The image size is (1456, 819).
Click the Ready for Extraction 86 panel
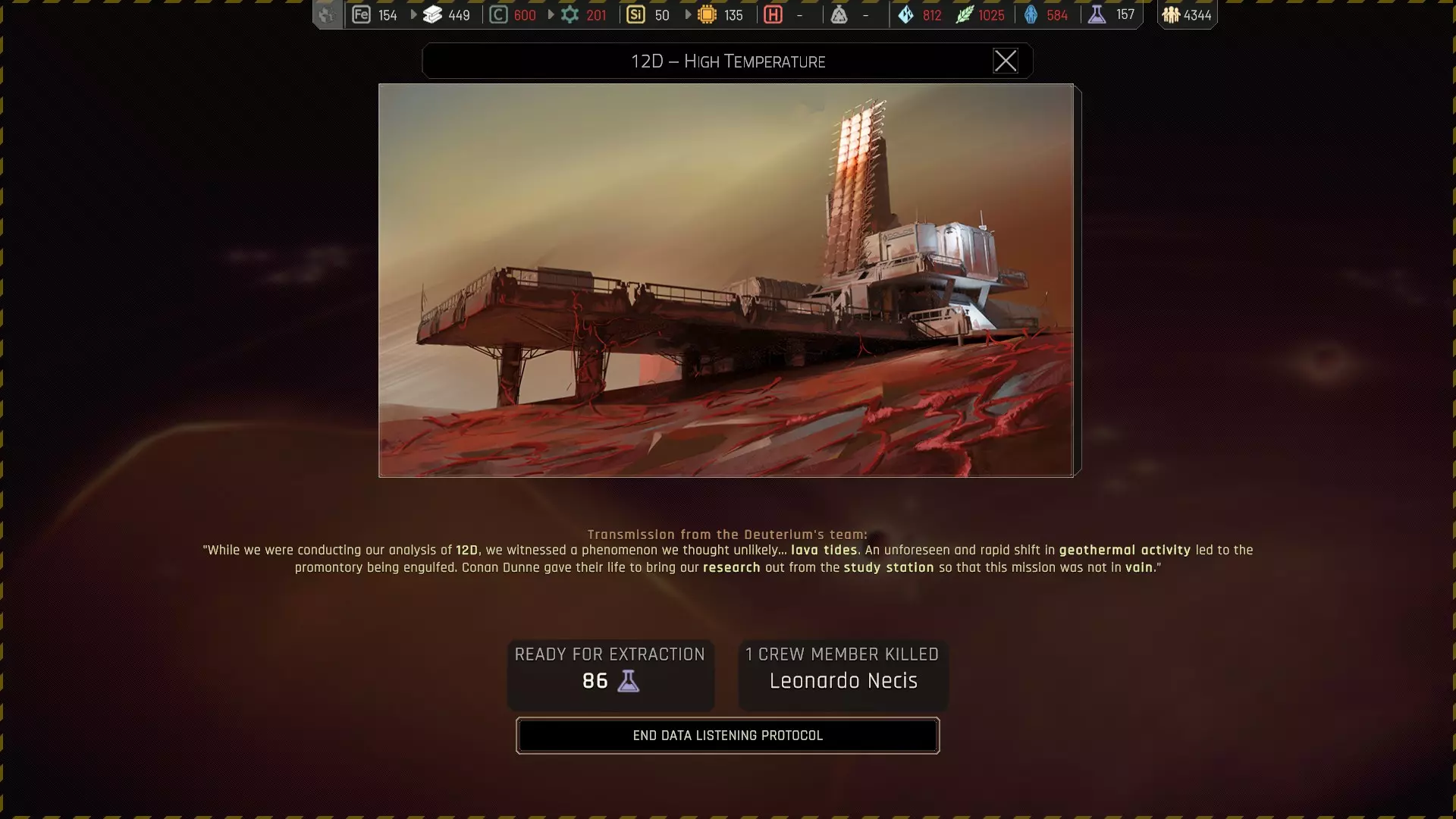pyautogui.click(x=610, y=674)
